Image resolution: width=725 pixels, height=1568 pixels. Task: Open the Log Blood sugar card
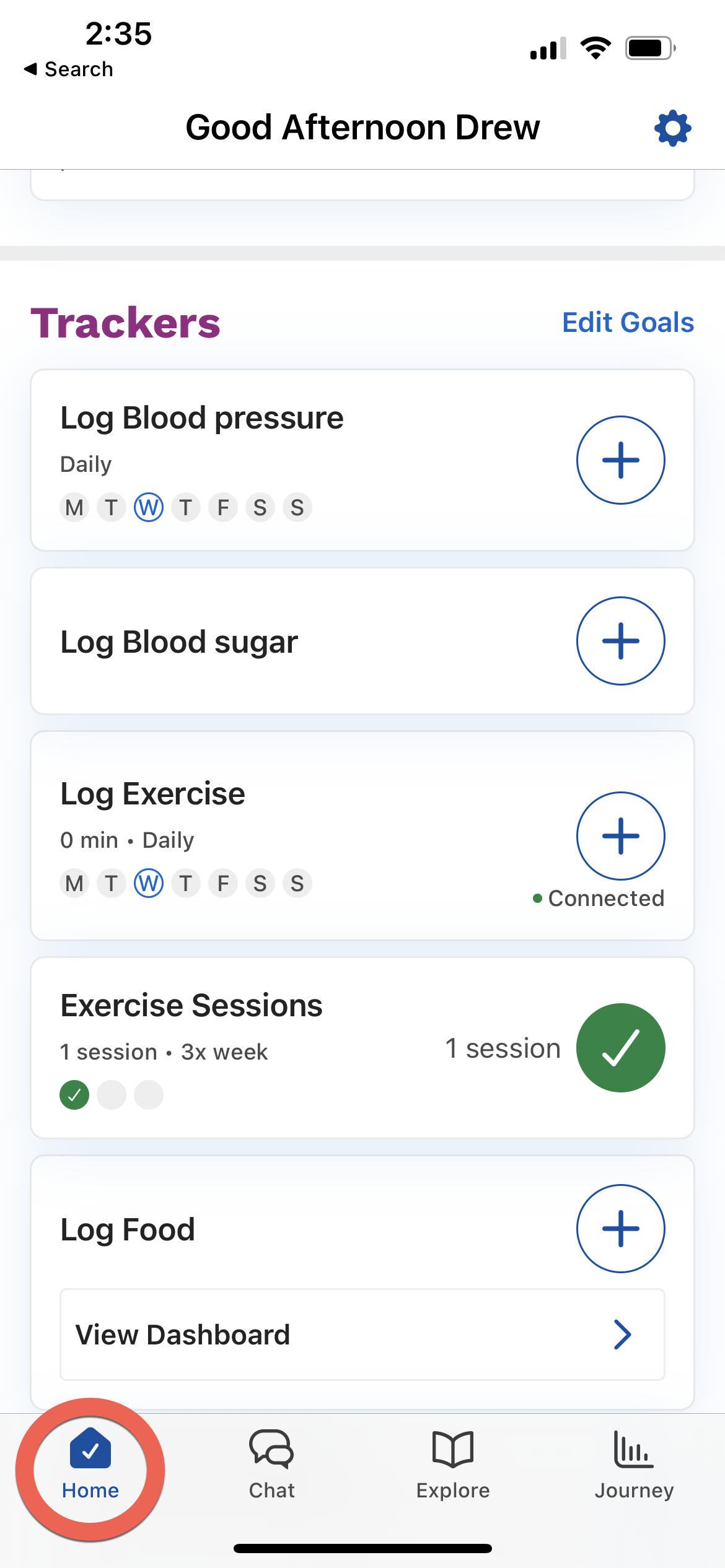(362, 641)
